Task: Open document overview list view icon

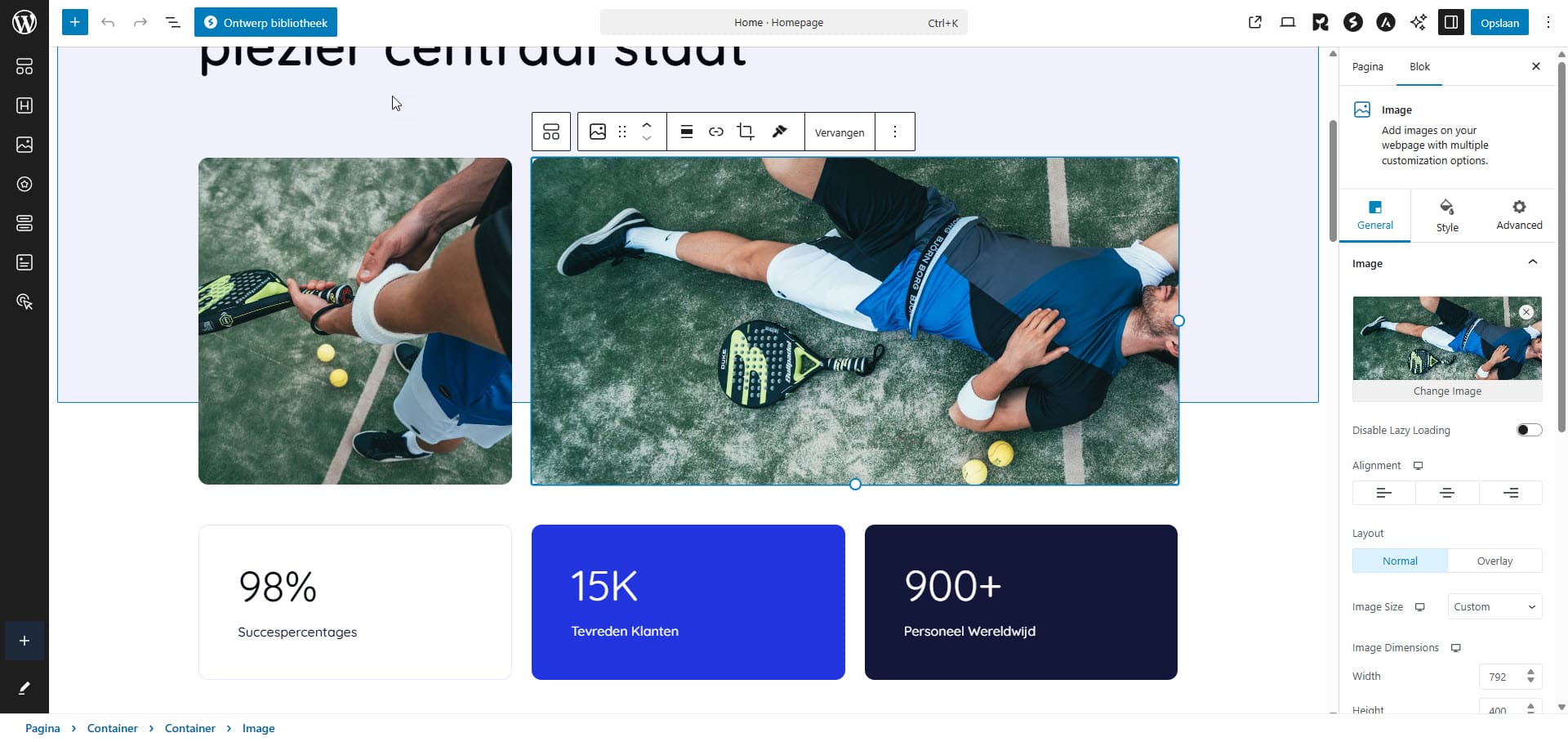Action: pyautogui.click(x=173, y=22)
